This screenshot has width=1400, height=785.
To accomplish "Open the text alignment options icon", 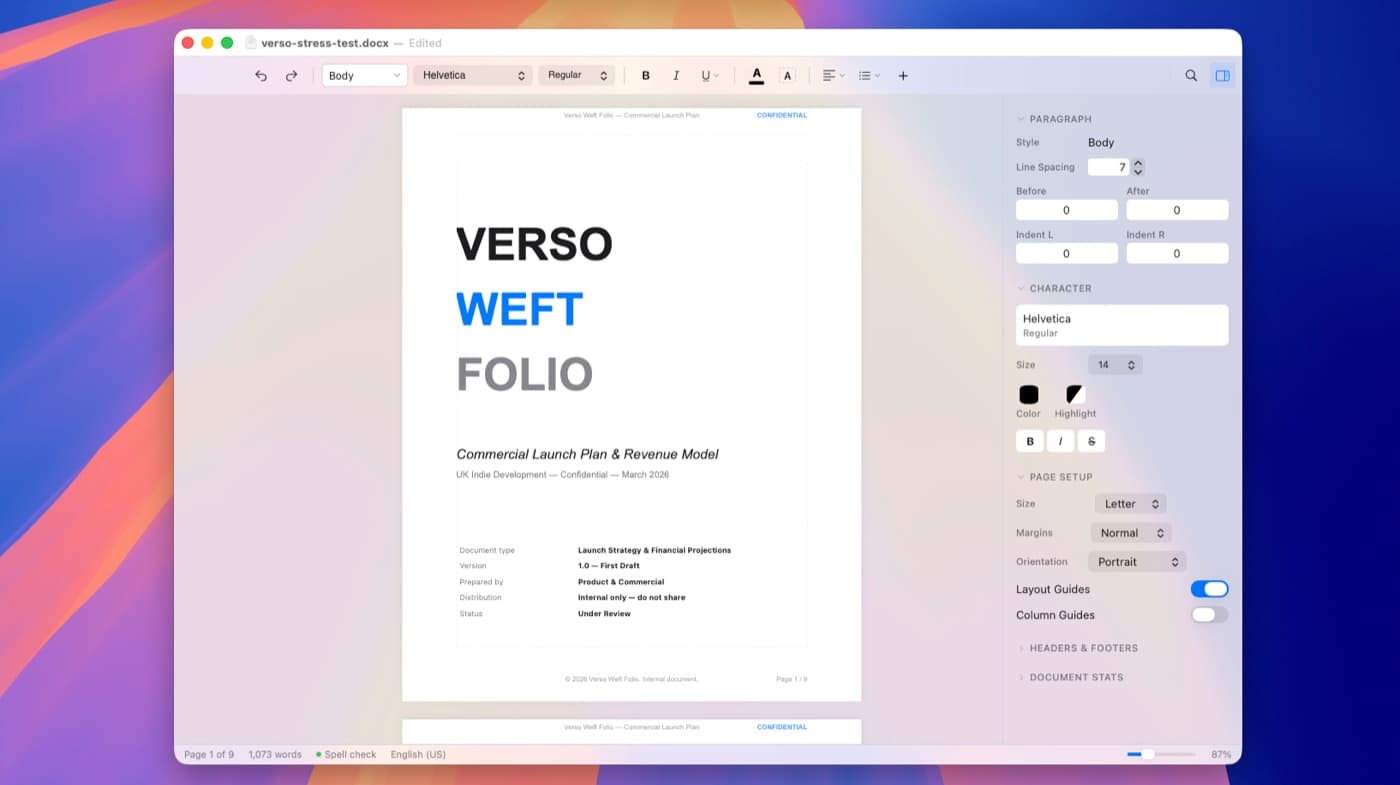I will point(828,75).
